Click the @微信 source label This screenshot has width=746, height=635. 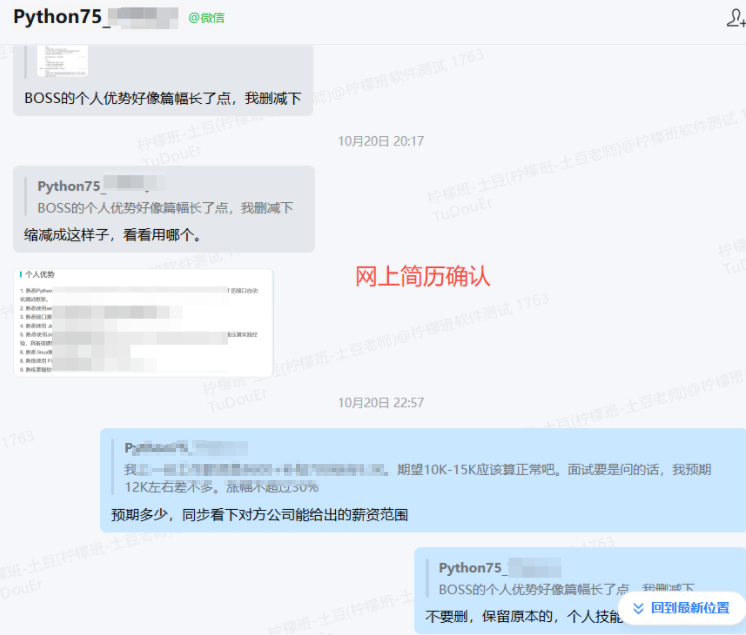tap(207, 18)
